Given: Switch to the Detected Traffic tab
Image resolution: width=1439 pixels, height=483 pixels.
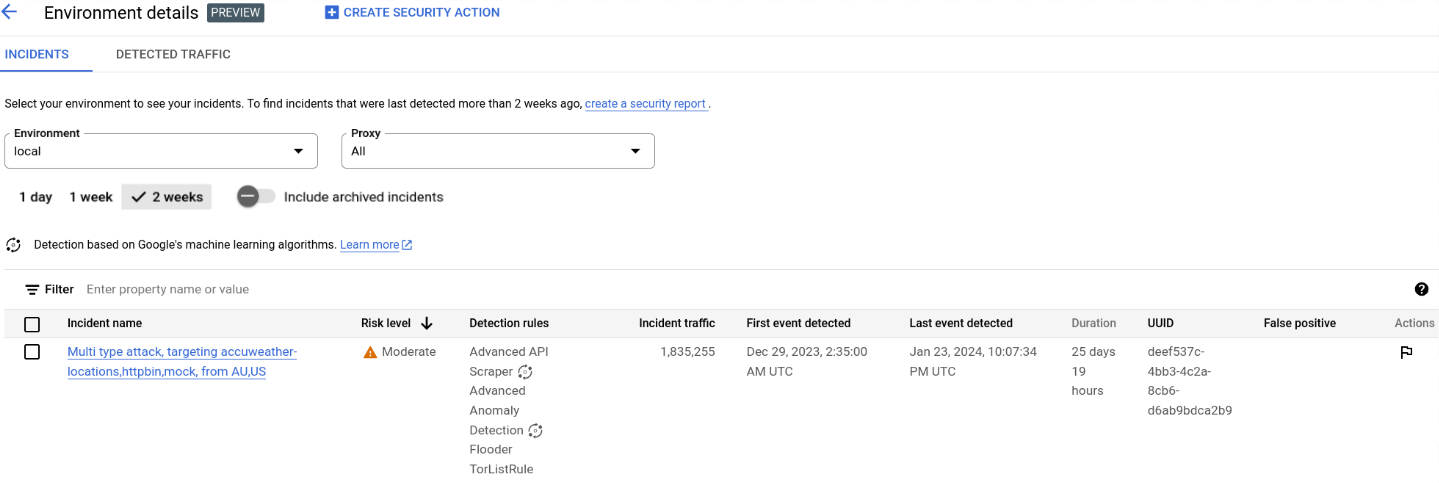Looking at the screenshot, I should click(173, 54).
